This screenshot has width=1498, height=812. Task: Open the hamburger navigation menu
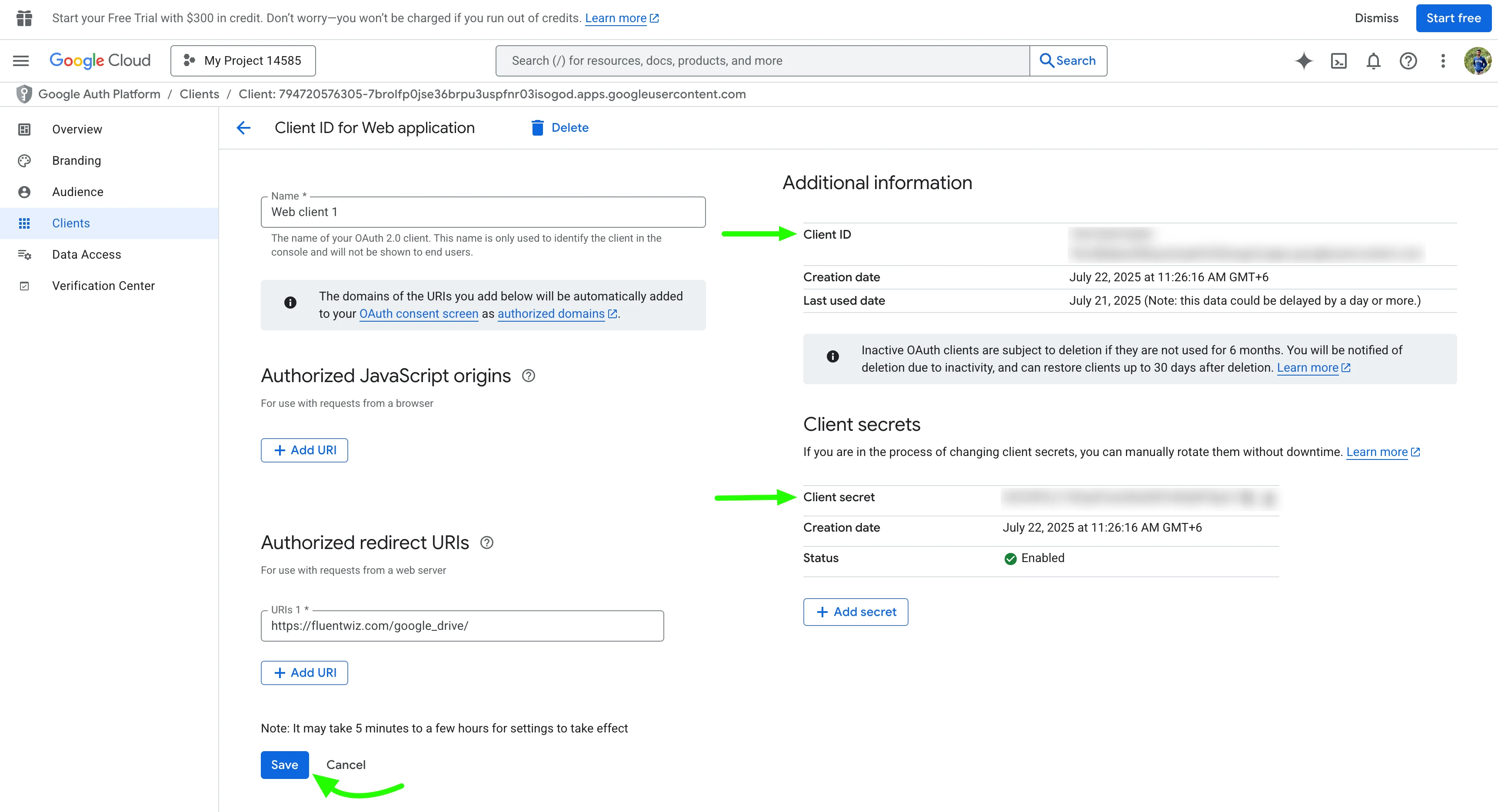21,60
